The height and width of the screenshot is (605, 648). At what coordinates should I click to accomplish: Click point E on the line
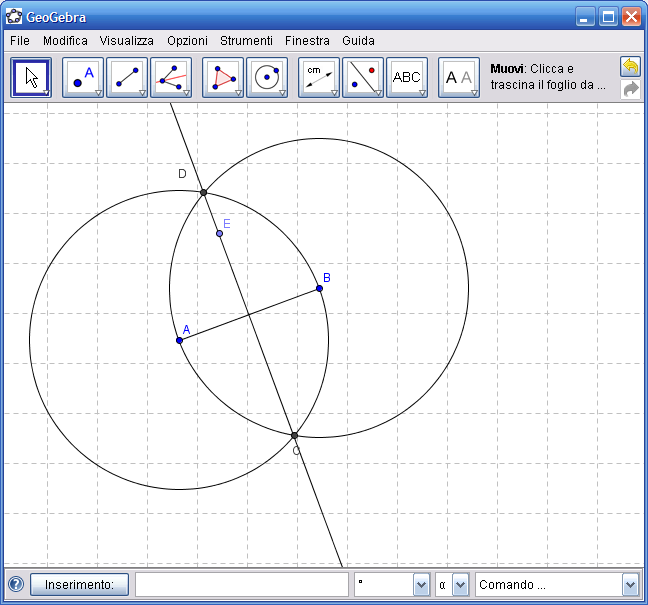coord(219,234)
